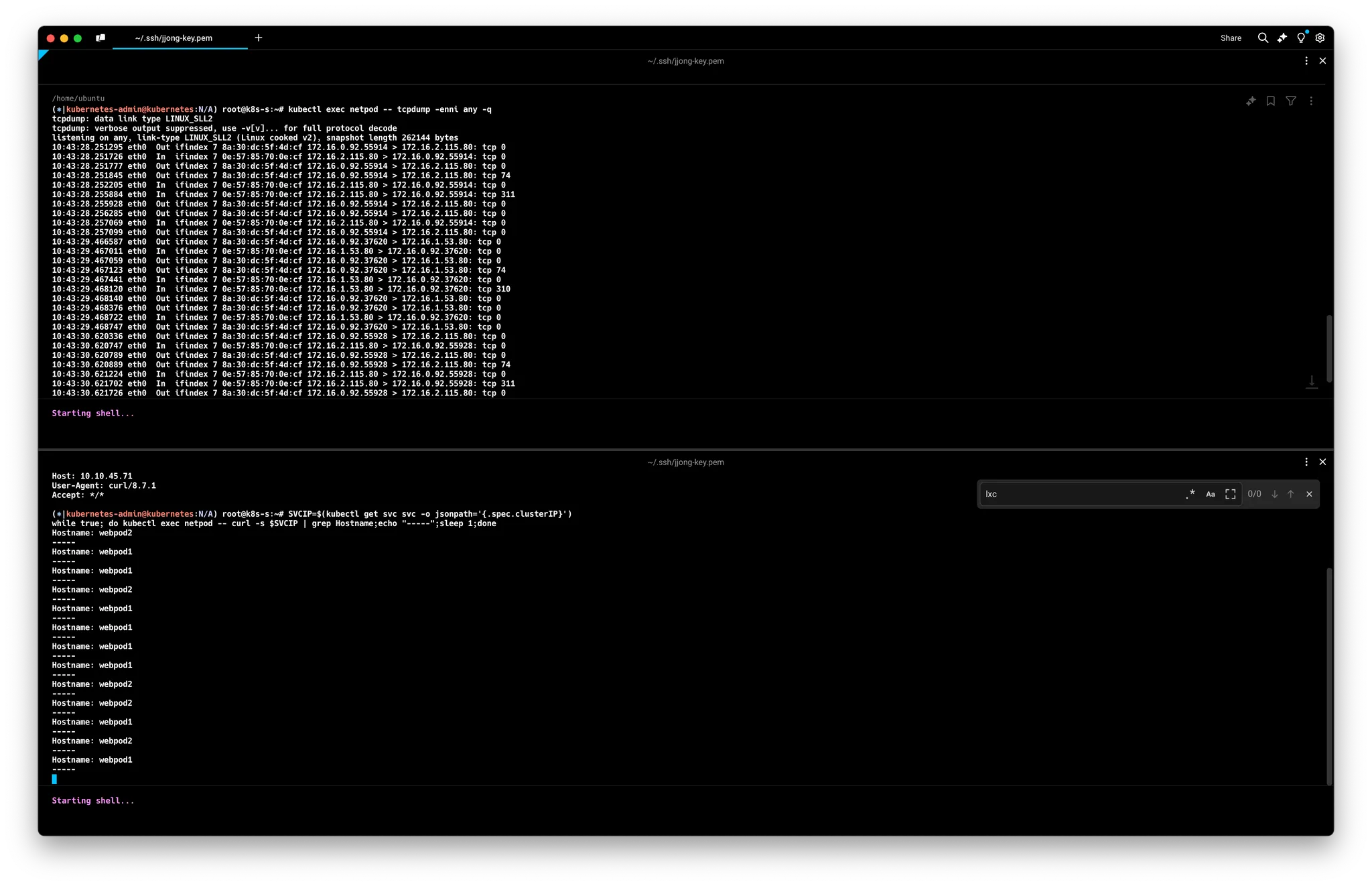Click the Share button
Image resolution: width=1372 pixels, height=886 pixels.
pyautogui.click(x=1231, y=38)
